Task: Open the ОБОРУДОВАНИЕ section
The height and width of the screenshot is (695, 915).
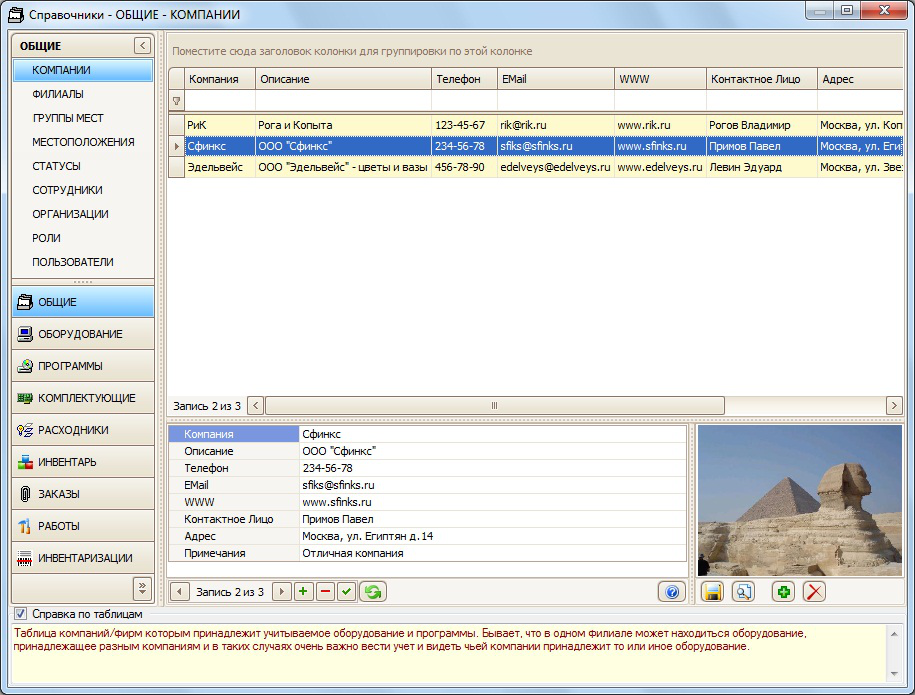Action: [82, 334]
